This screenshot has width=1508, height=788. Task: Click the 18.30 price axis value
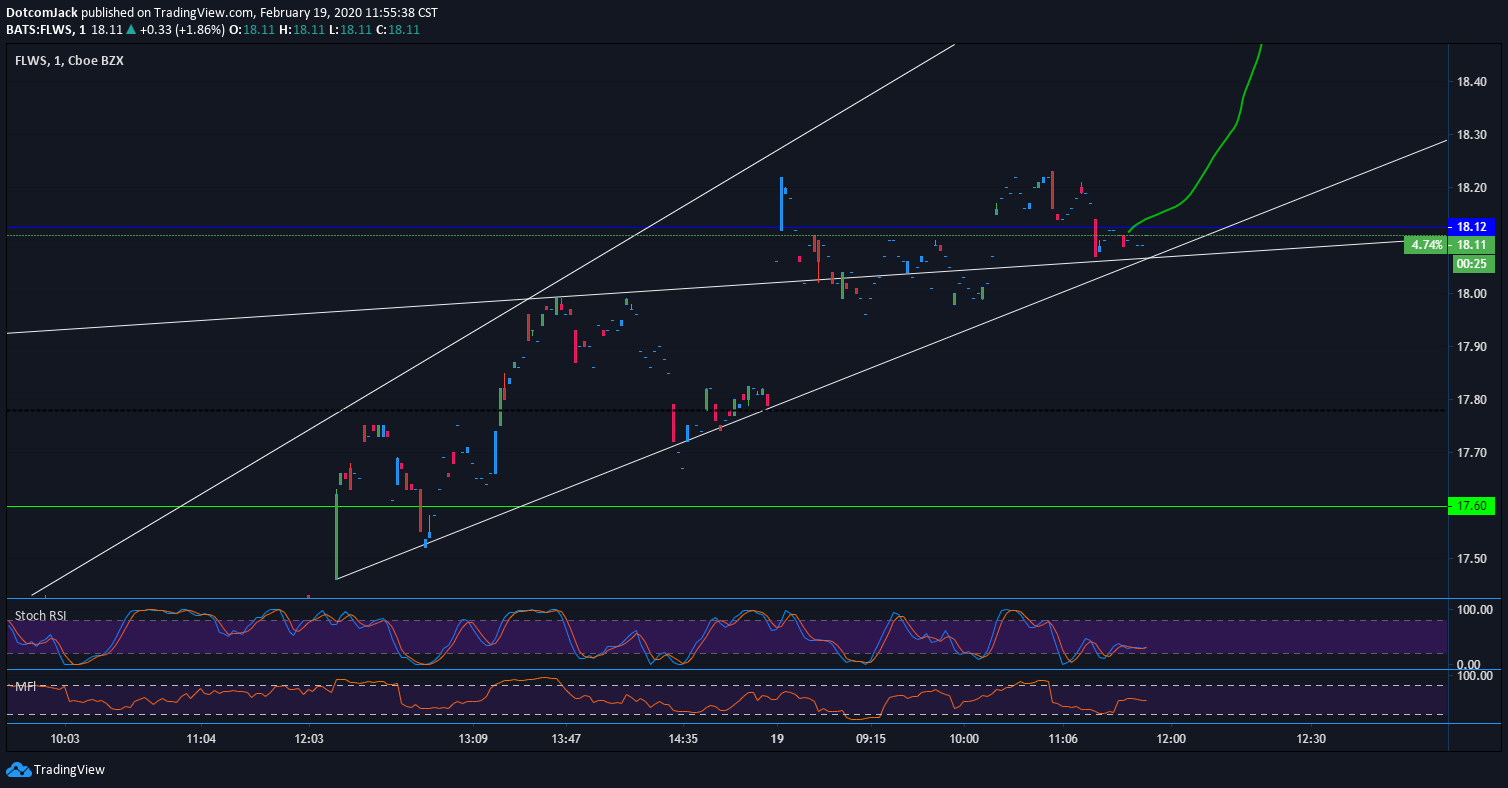1470,135
